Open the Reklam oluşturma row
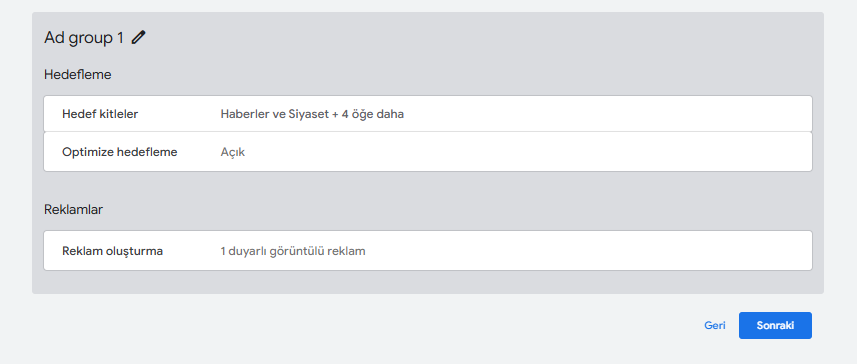This screenshot has height=364, width=857. 428,250
